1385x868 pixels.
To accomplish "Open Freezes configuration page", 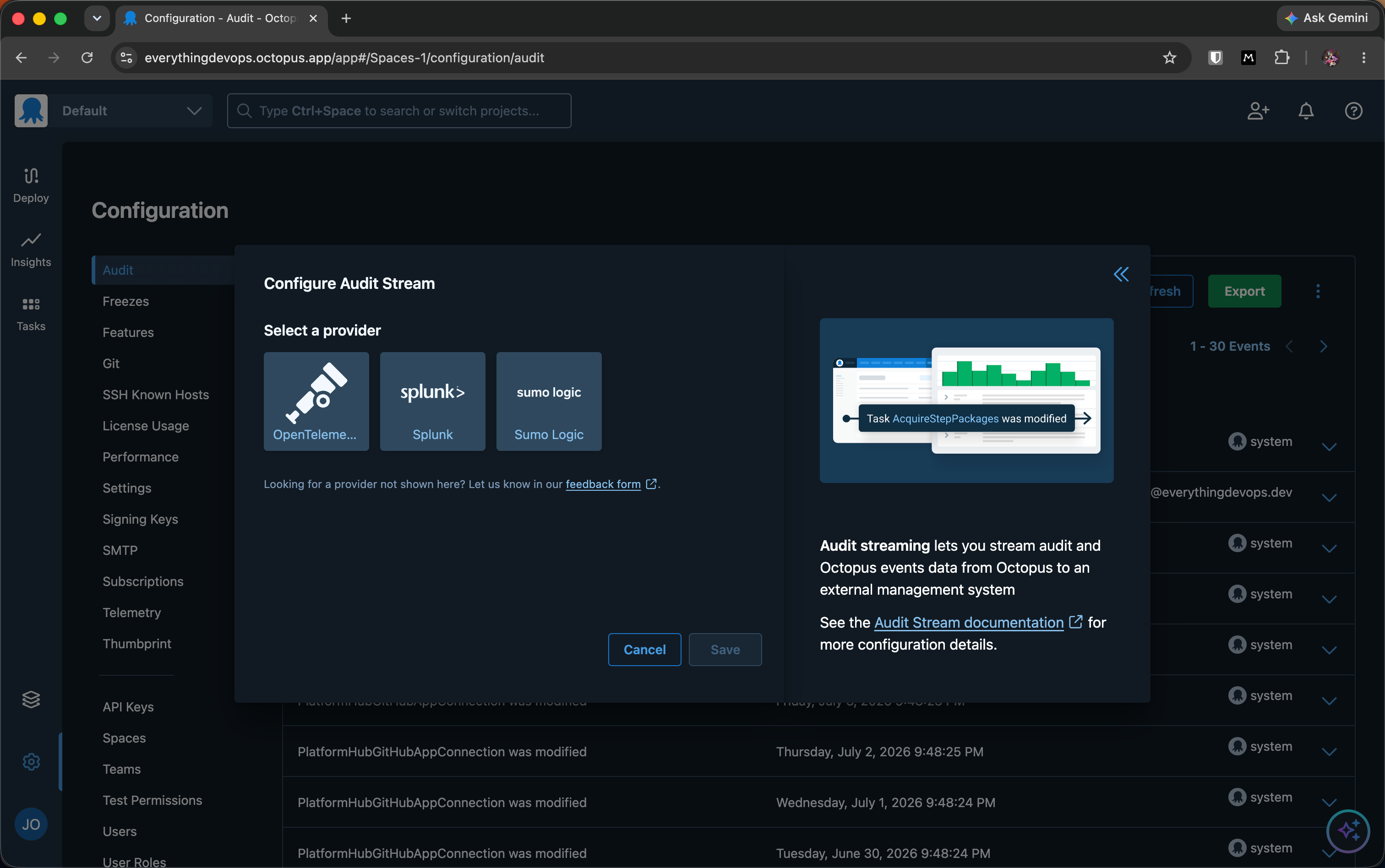I will [125, 301].
